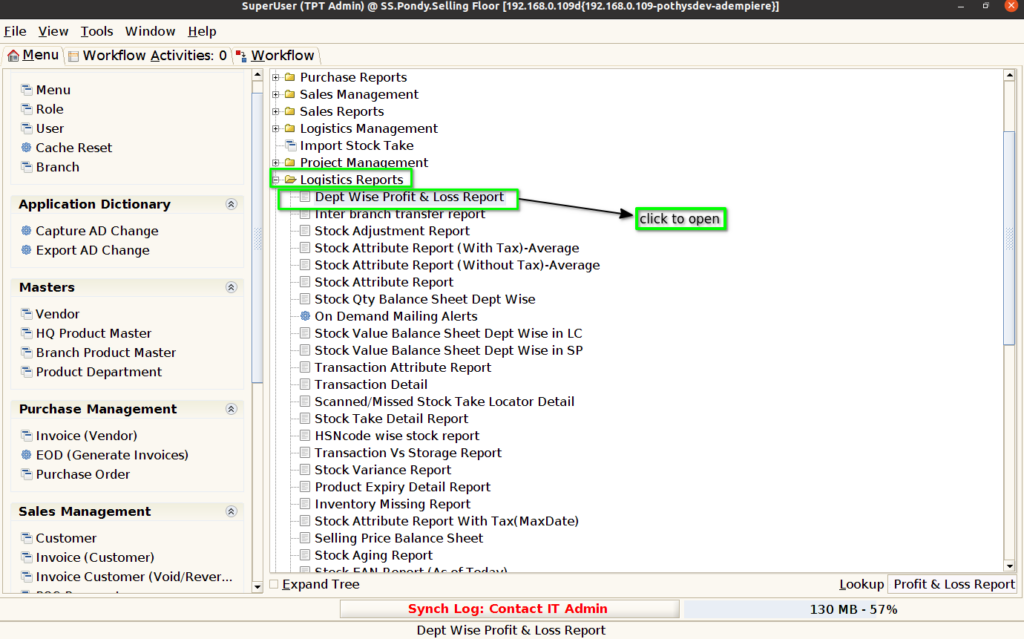Expand the Project Management tree node
The width and height of the screenshot is (1024, 639).
click(x=276, y=162)
